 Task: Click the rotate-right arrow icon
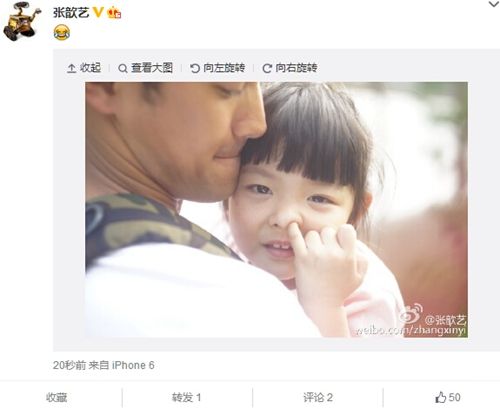267,68
